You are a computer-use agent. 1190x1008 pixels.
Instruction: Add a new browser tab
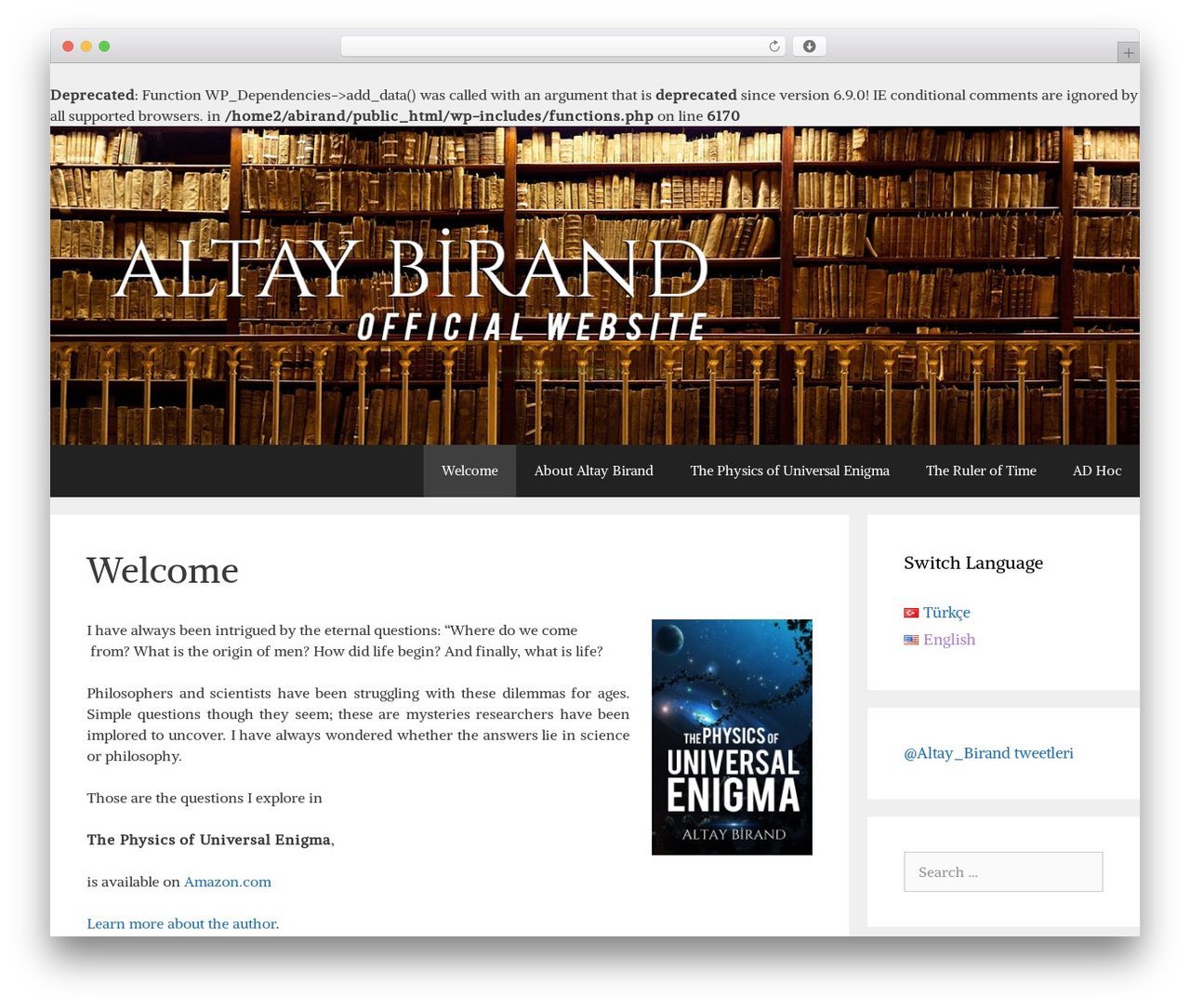pyautogui.click(x=1128, y=53)
